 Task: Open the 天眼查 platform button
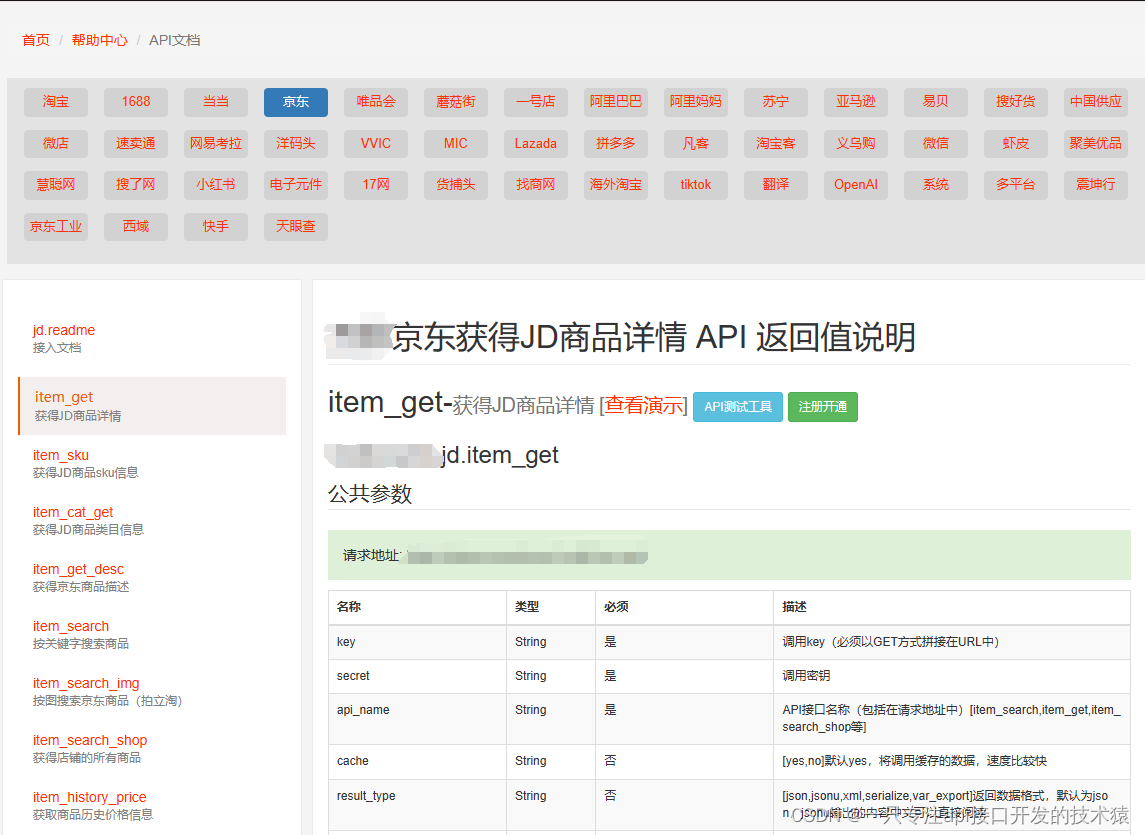point(296,226)
